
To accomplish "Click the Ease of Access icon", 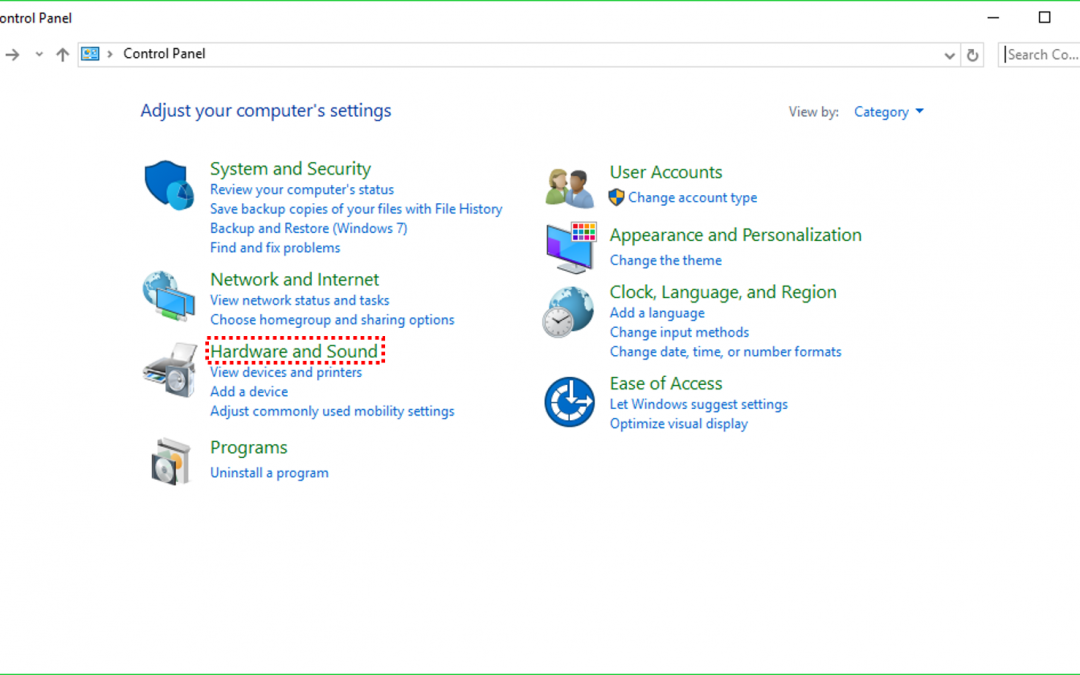I will [569, 402].
